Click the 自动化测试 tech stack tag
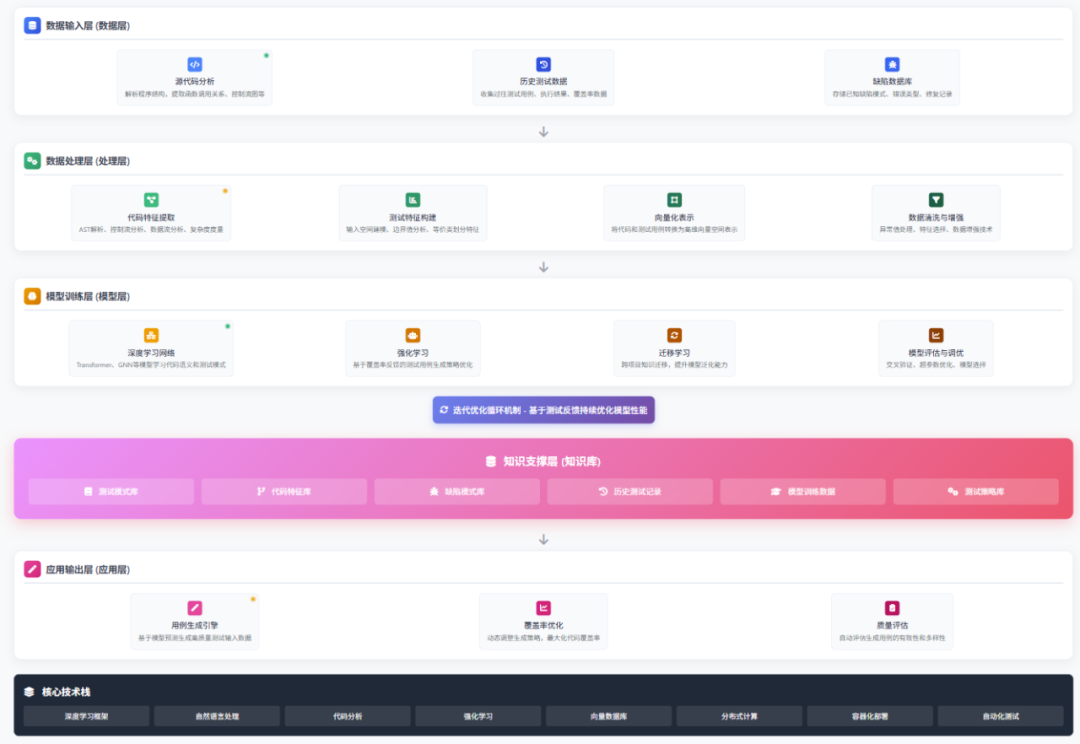Viewport: 1080px width, 744px height. click(x=1000, y=716)
